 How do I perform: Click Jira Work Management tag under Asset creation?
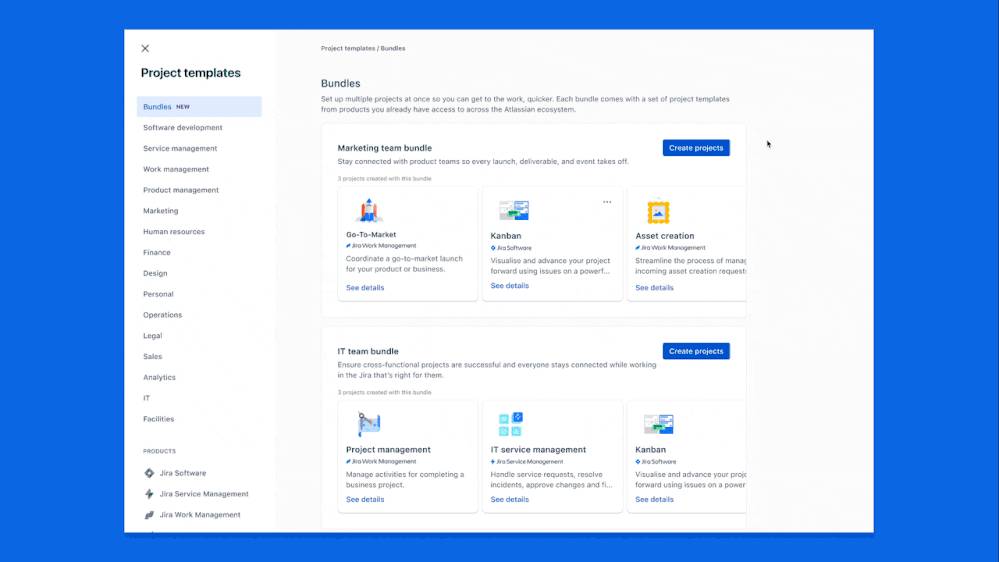point(670,248)
